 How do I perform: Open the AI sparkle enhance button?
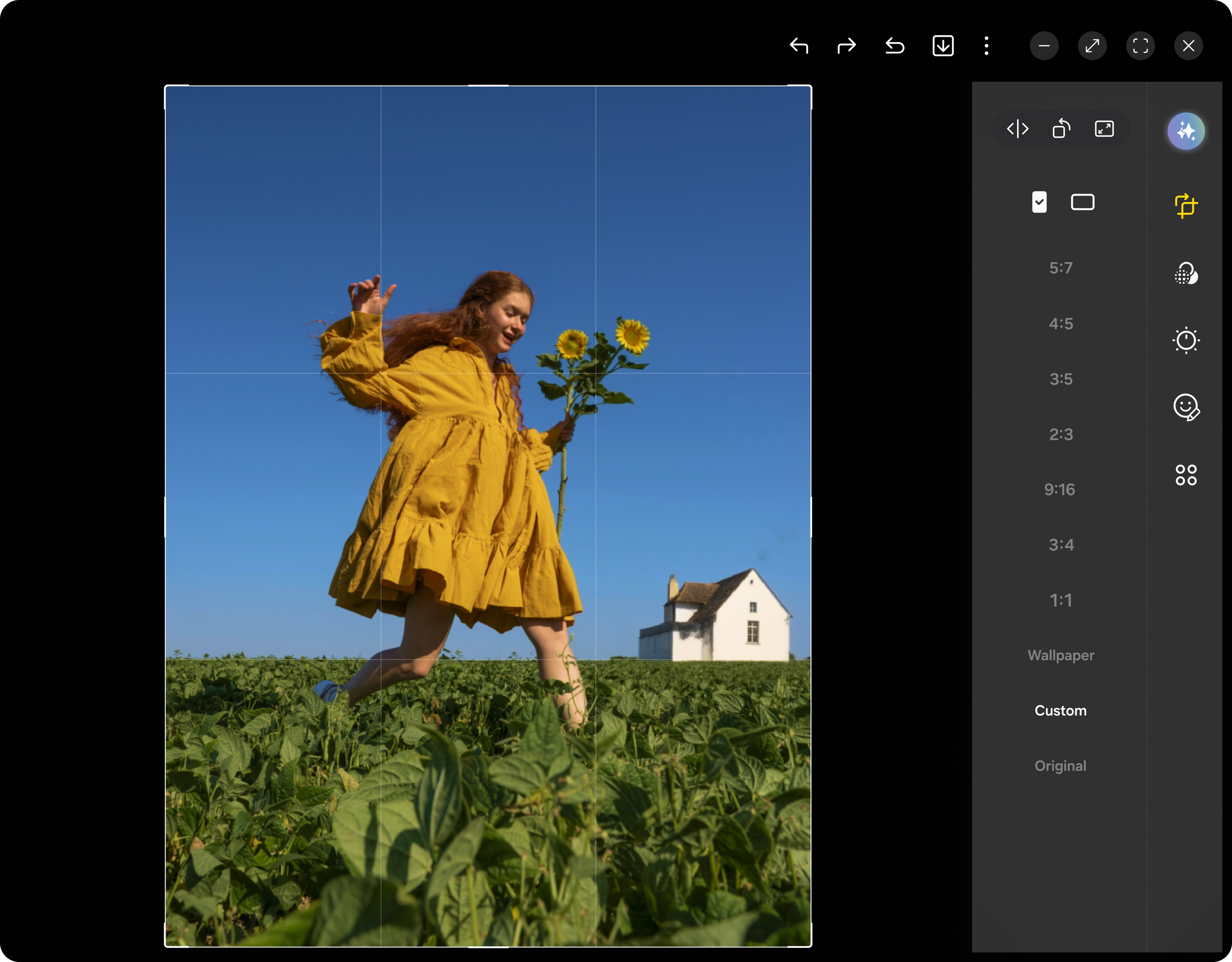point(1186,131)
